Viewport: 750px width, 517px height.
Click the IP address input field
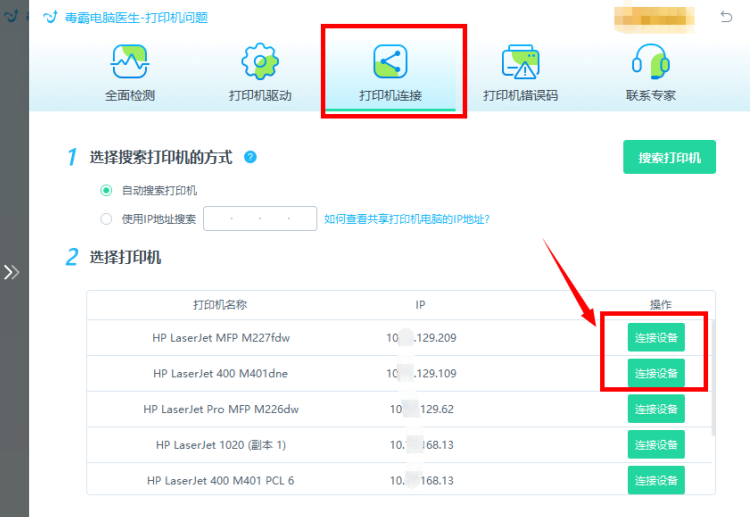click(260, 219)
